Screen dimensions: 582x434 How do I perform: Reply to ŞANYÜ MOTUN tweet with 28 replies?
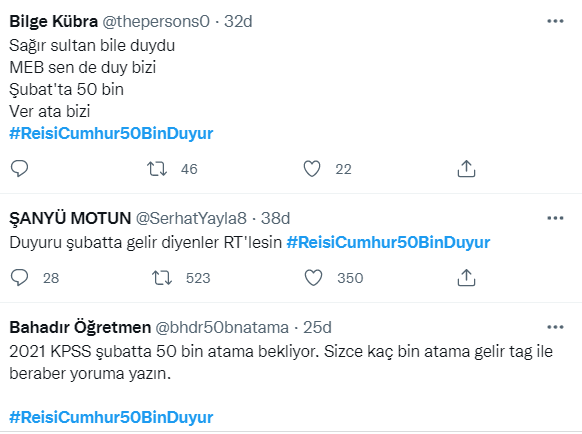pyautogui.click(x=19, y=278)
